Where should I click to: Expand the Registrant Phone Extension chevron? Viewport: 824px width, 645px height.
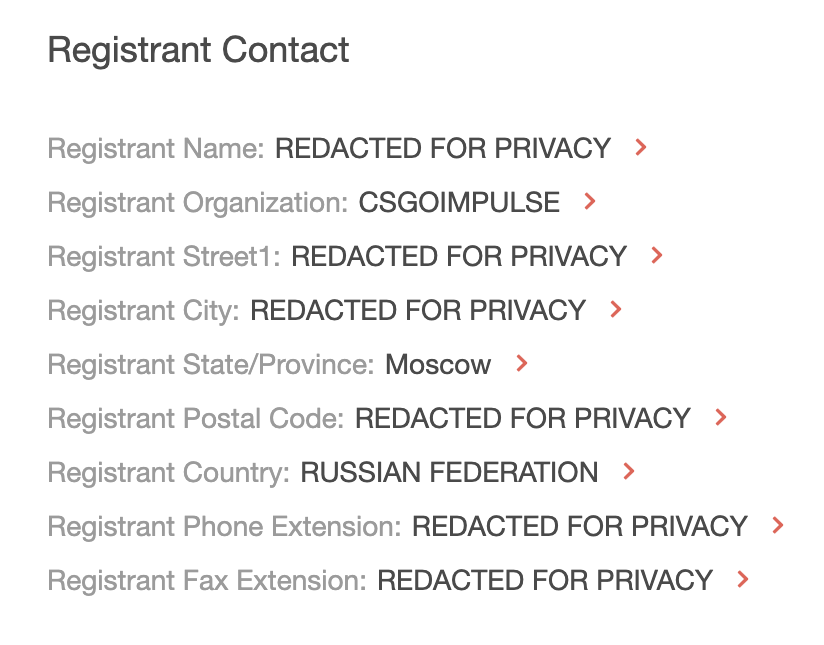778,526
